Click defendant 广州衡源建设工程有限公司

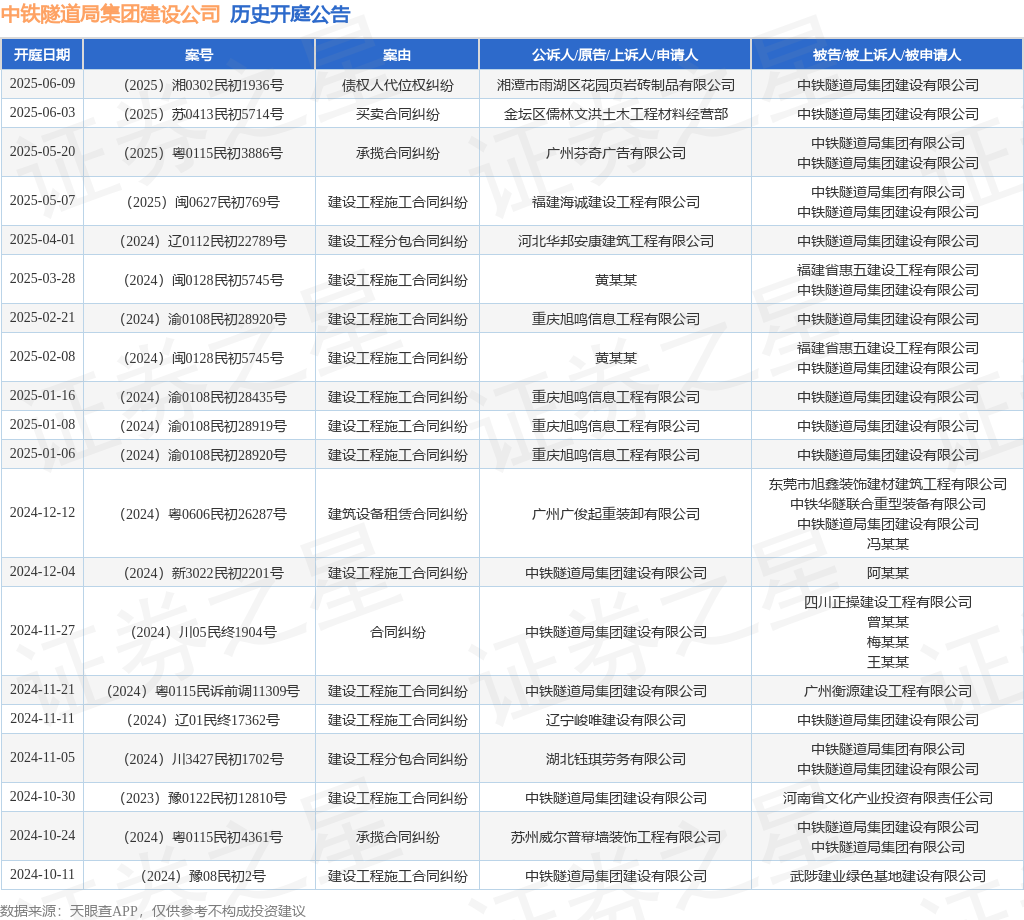click(x=888, y=691)
